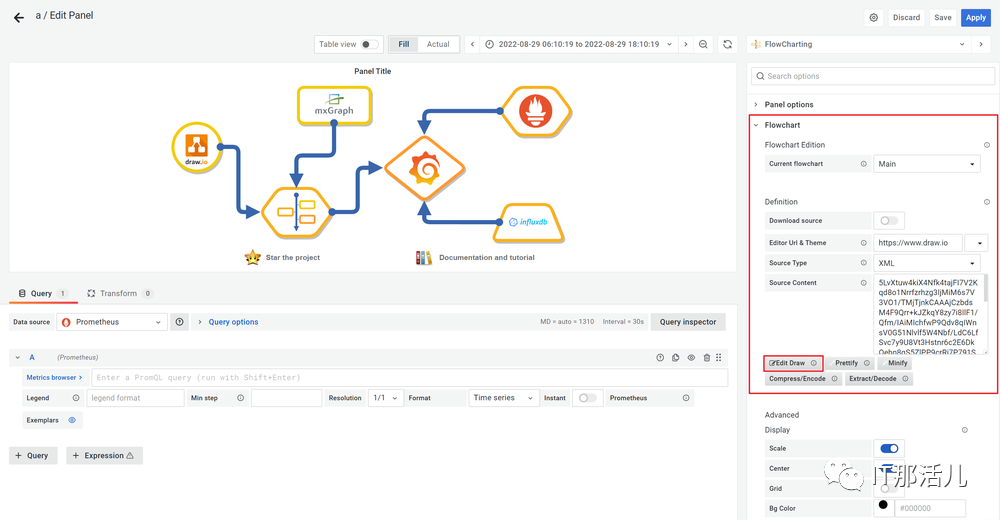Disable the Scale switch
1000x520 pixels.
tap(889, 449)
